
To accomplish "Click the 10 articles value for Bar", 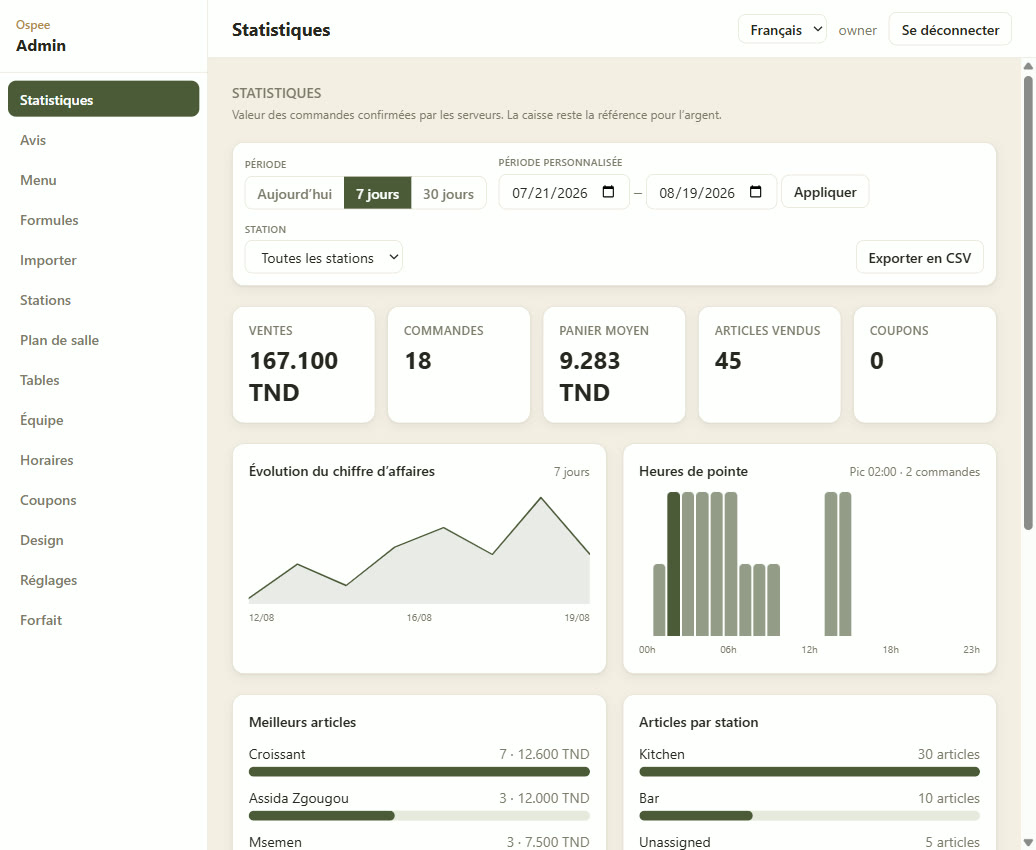I will 948,798.
